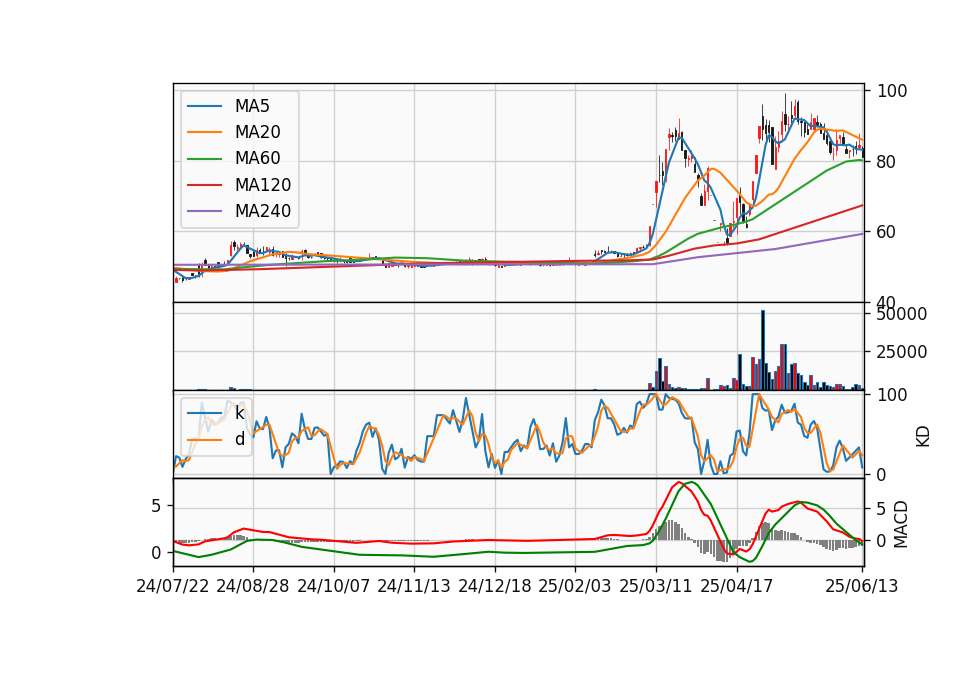Image resolution: width=960 pixels, height=690 pixels.
Task: Click the MA240 legend label
Action: [x=263, y=211]
